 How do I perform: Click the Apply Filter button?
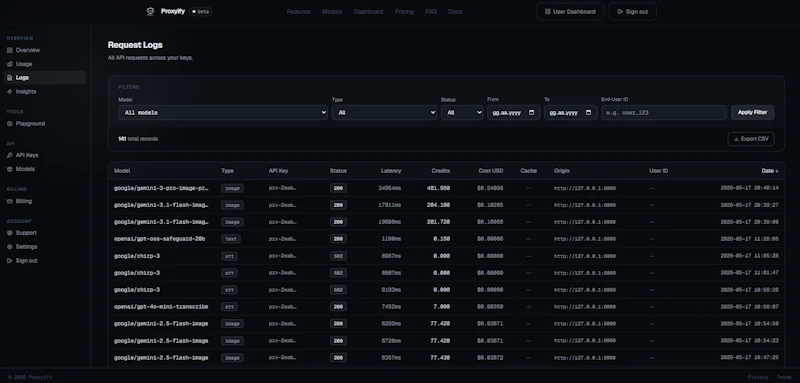point(753,112)
